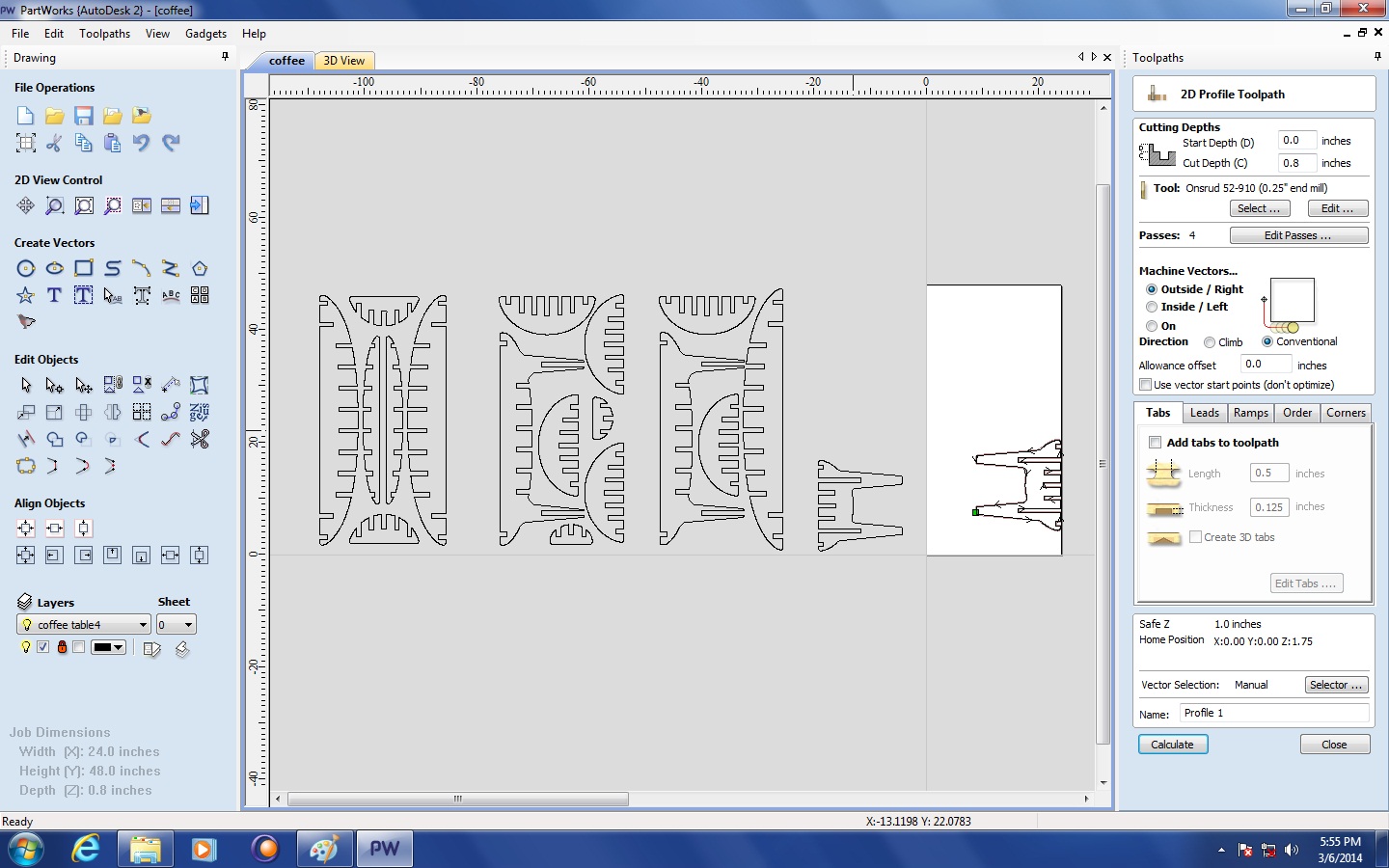Select the Draw Star tool

coord(25,295)
